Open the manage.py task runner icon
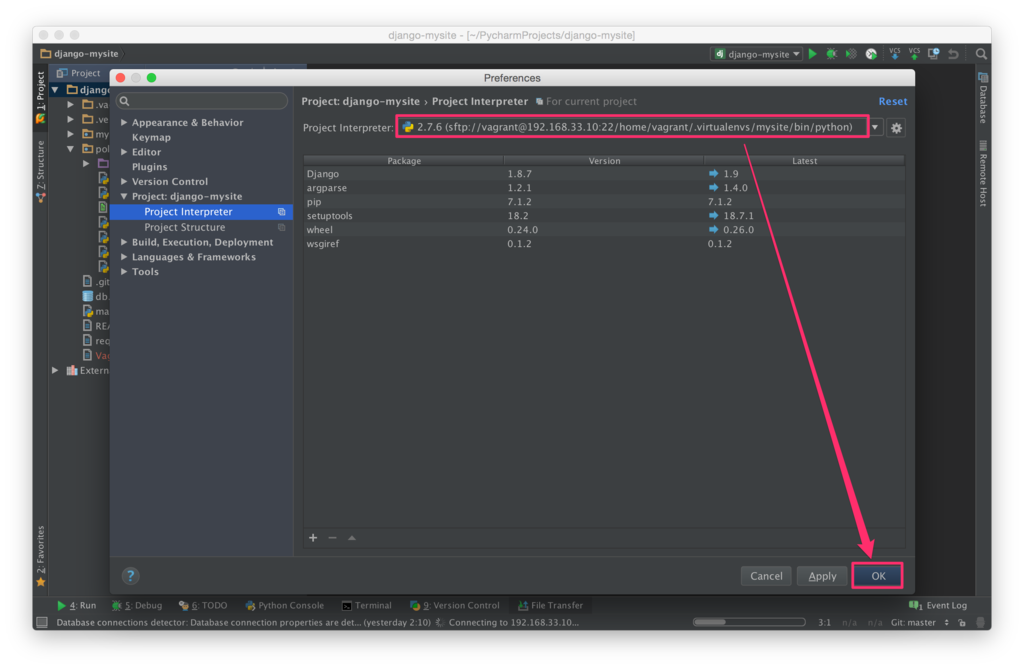 click(x=871, y=54)
